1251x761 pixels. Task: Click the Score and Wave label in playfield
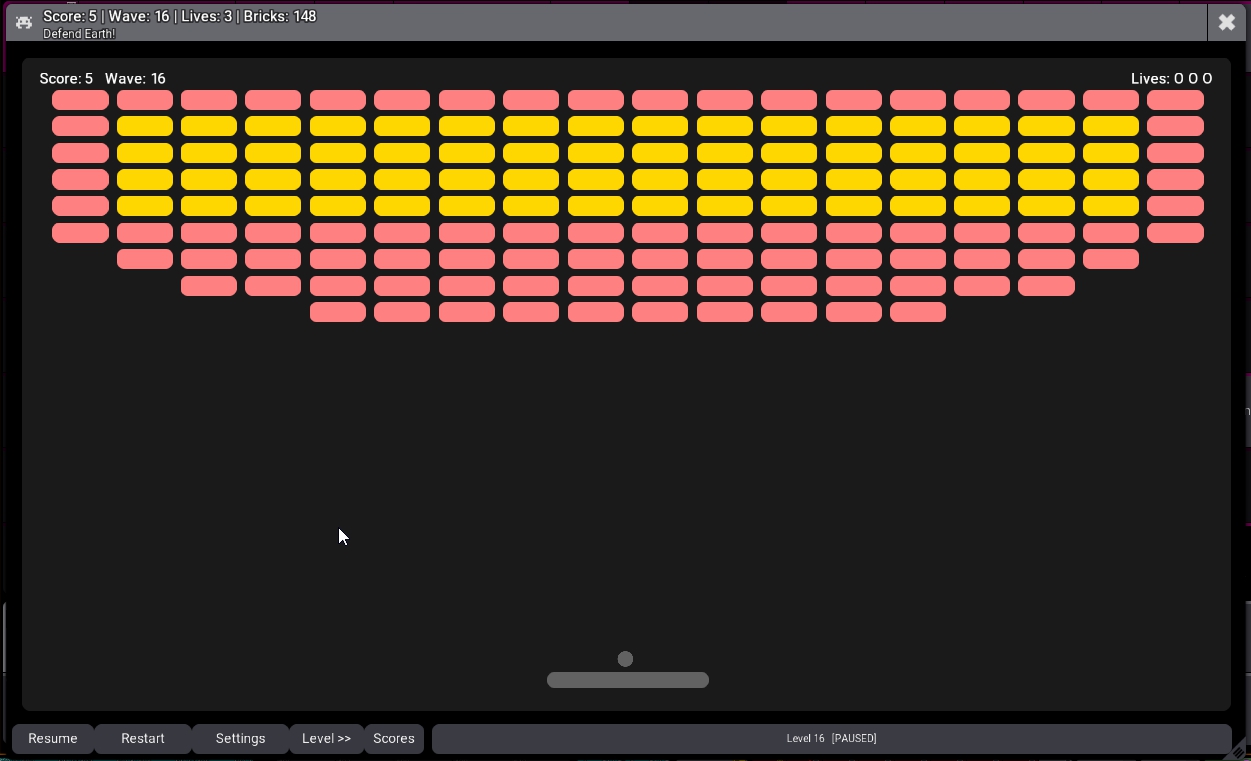pos(102,78)
